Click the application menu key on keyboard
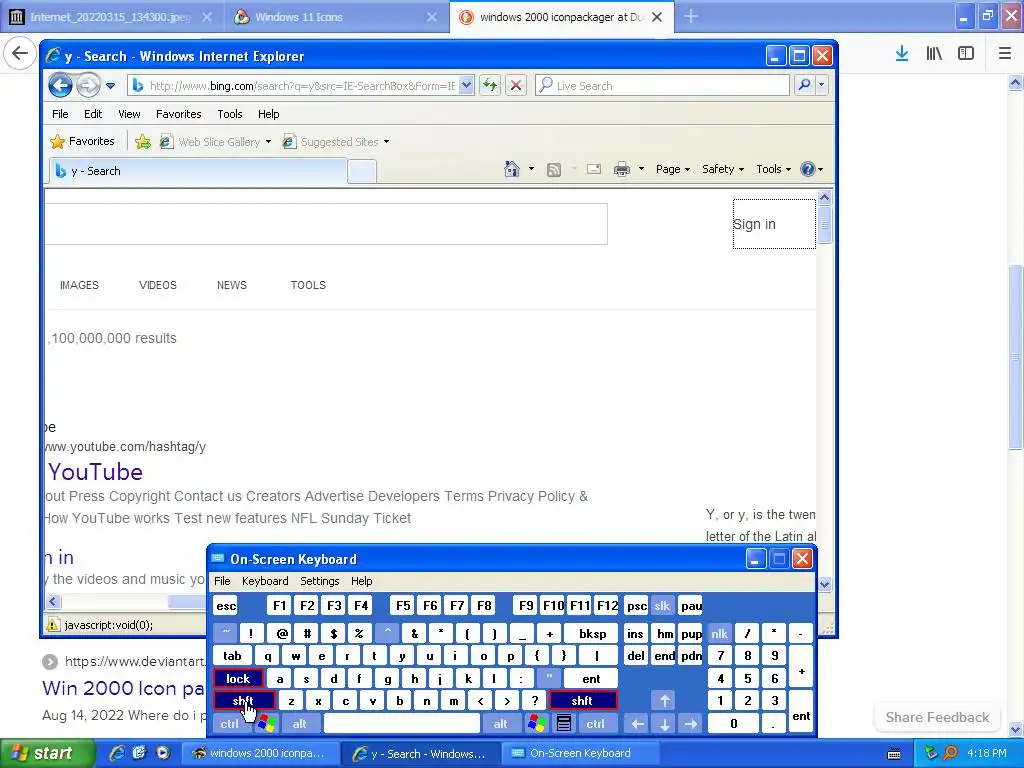1024x768 pixels. click(564, 723)
